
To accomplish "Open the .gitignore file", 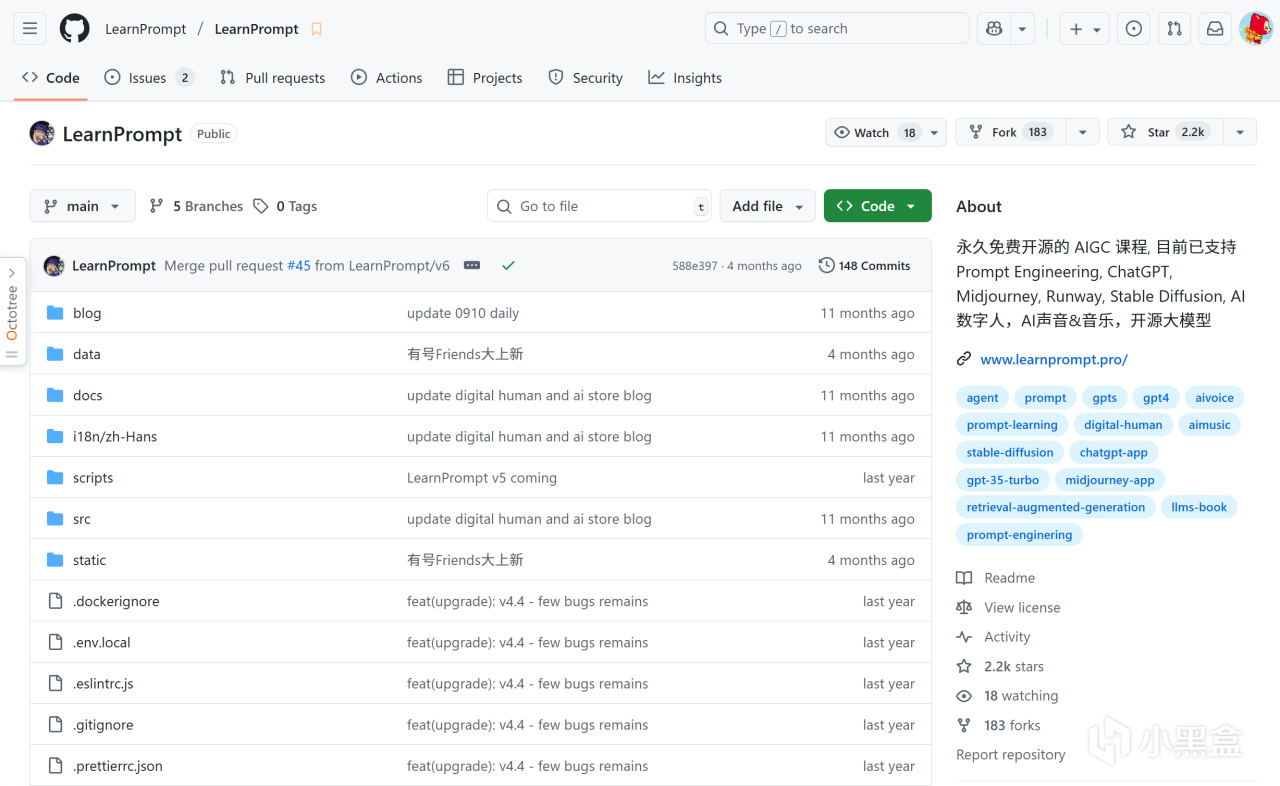I will pos(103,725).
